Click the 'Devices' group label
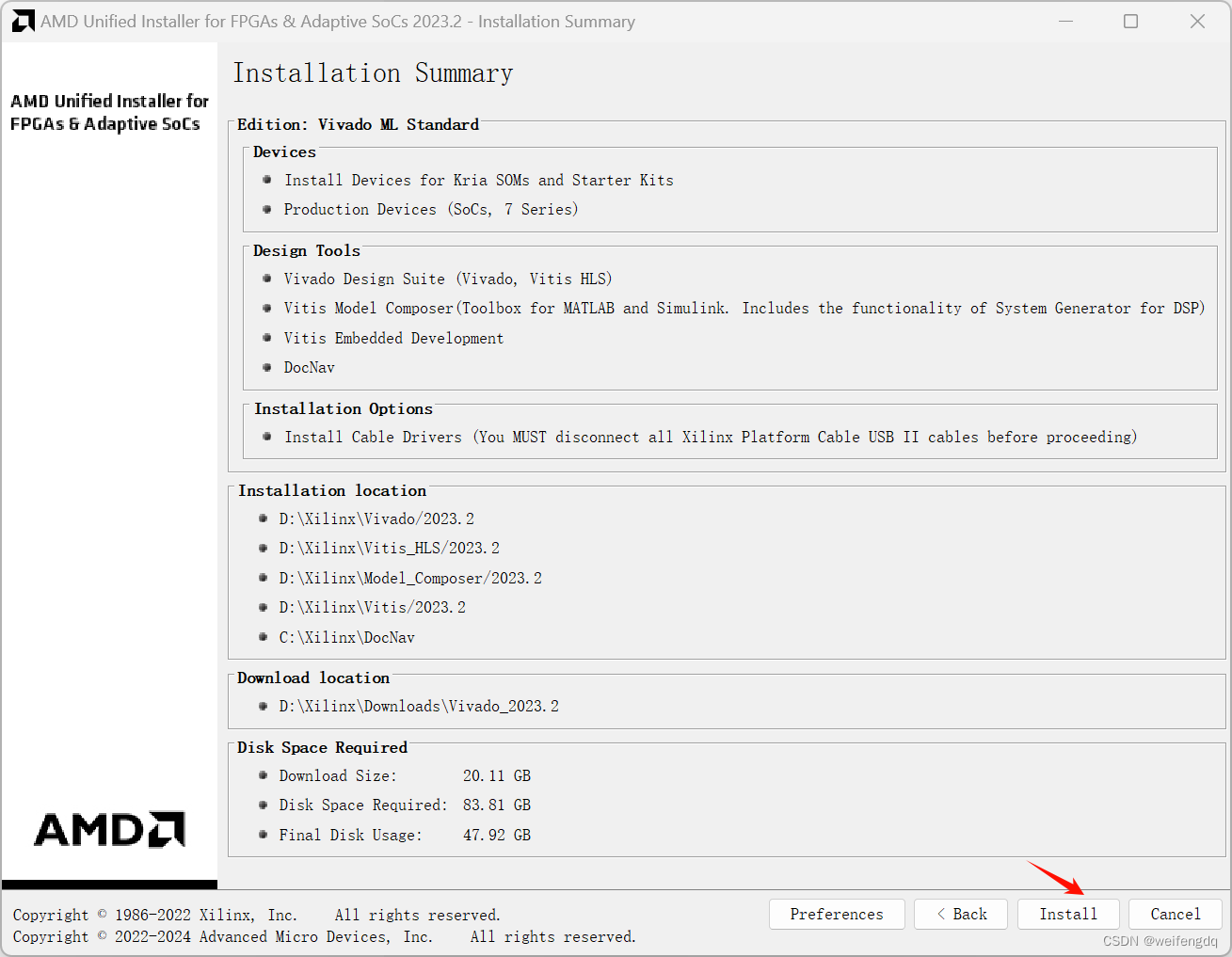The height and width of the screenshot is (957, 1232). click(x=284, y=152)
